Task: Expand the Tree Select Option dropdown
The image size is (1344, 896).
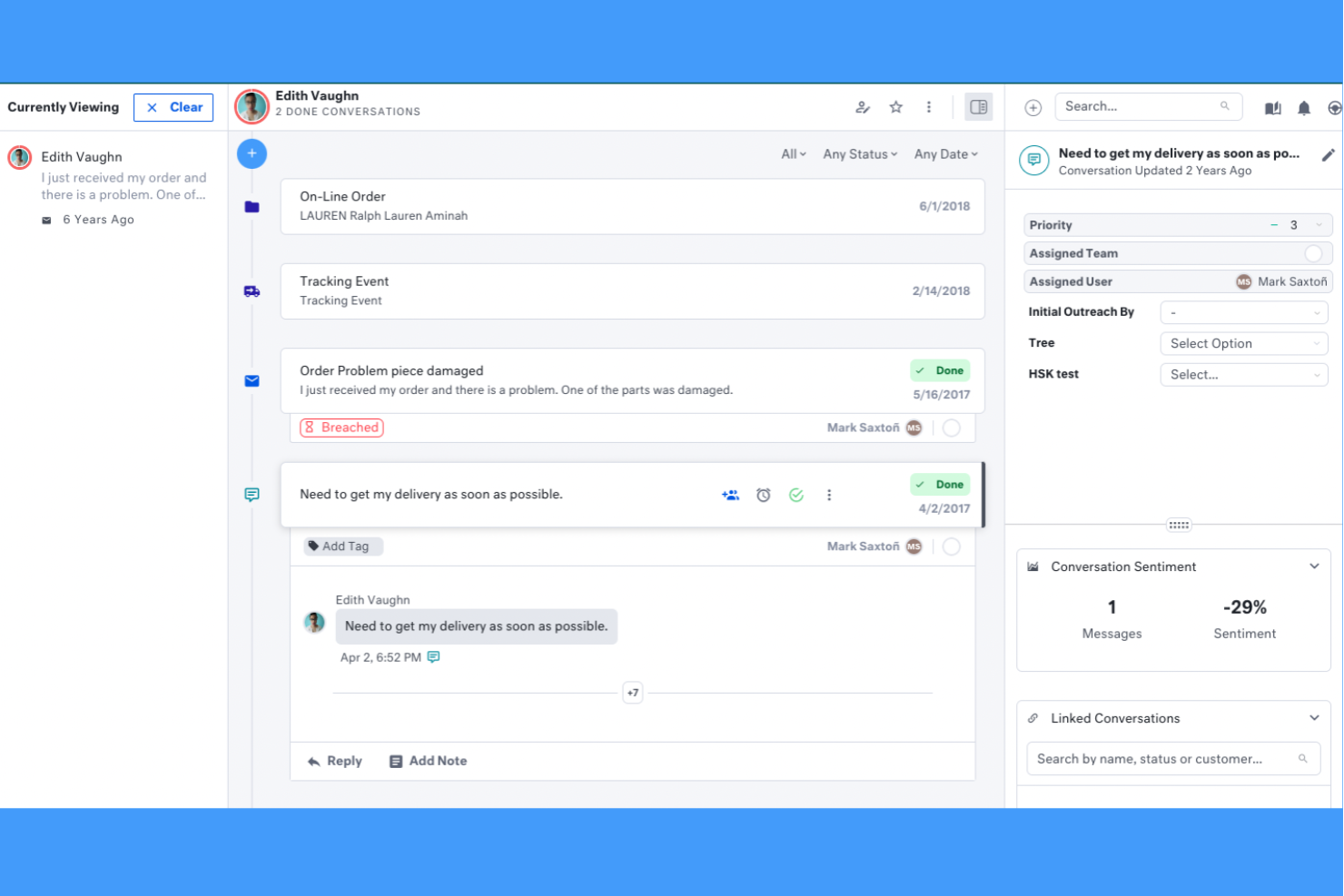Action: [x=1243, y=343]
